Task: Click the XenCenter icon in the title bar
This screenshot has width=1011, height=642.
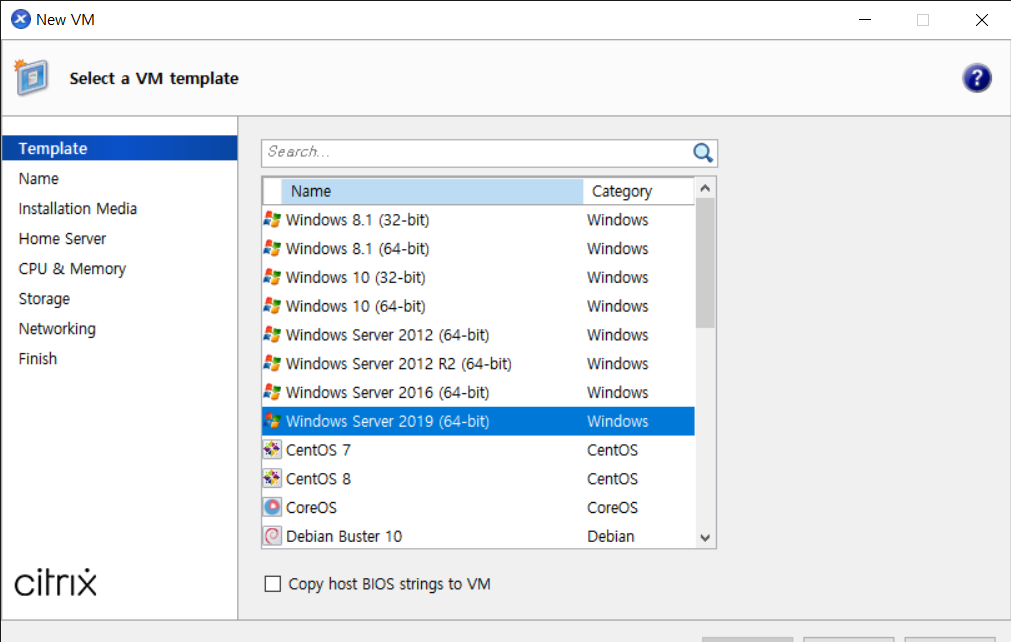Action: click(x=21, y=19)
